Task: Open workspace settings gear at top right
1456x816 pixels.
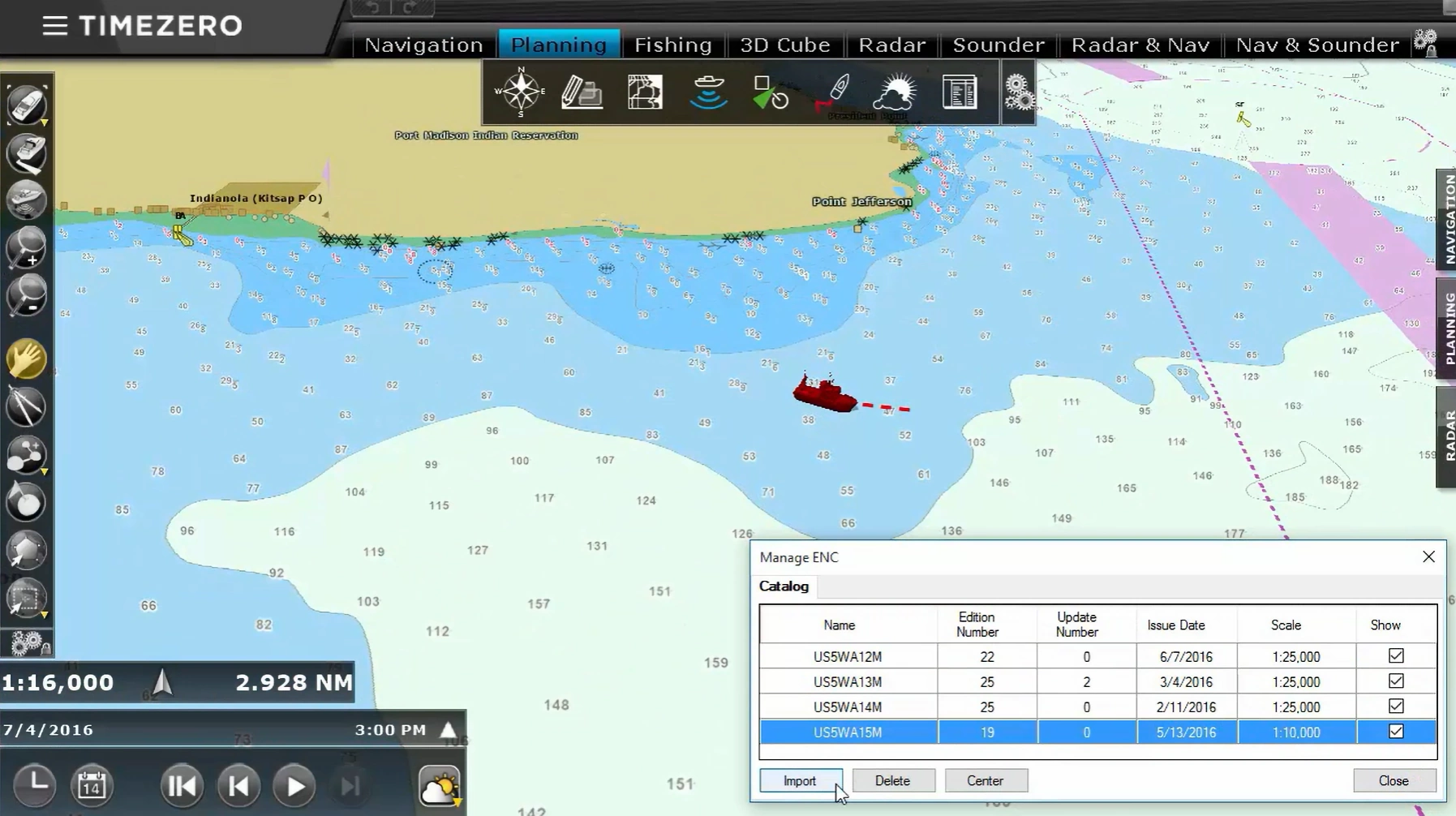Action: pos(1425,42)
